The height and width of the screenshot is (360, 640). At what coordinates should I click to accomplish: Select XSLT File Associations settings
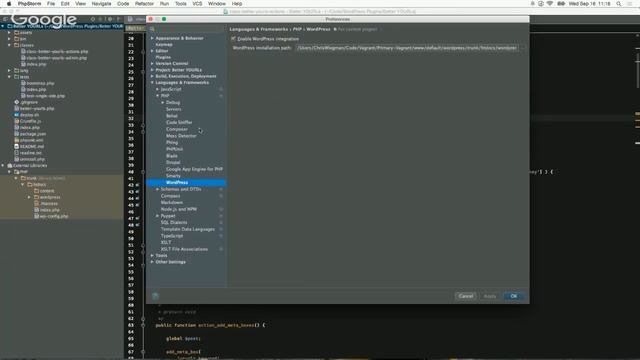184,249
